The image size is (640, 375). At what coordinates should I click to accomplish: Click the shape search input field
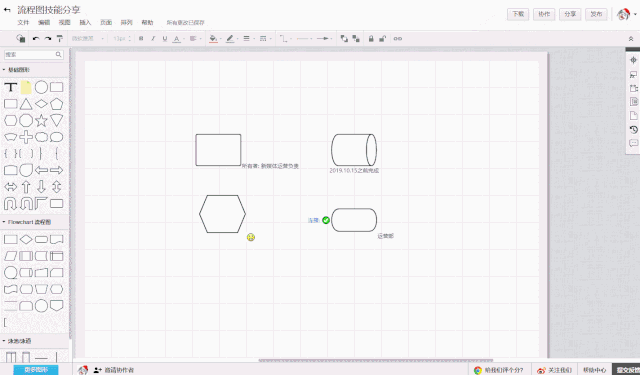point(34,54)
